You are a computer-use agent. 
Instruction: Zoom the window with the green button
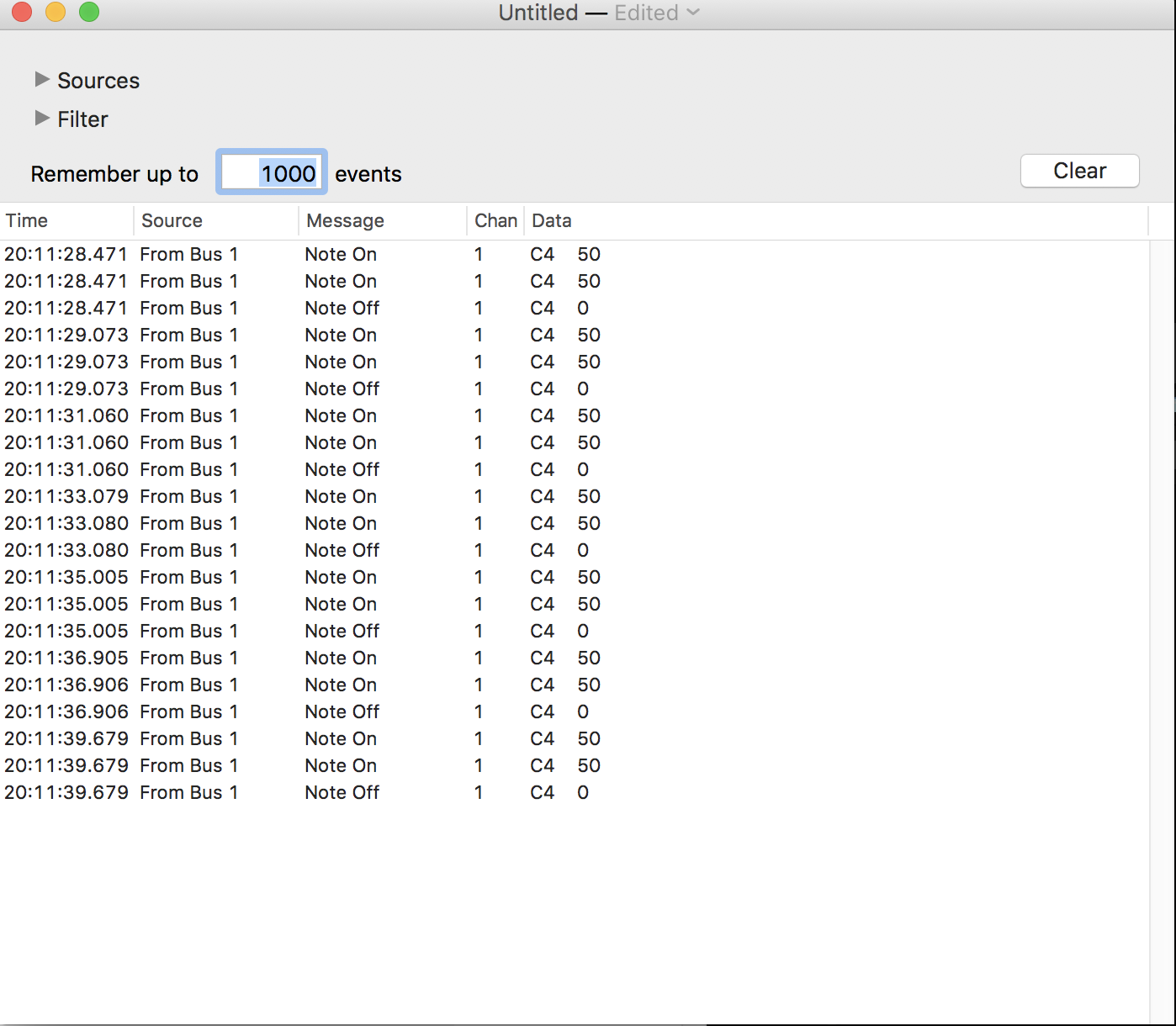tap(89, 13)
